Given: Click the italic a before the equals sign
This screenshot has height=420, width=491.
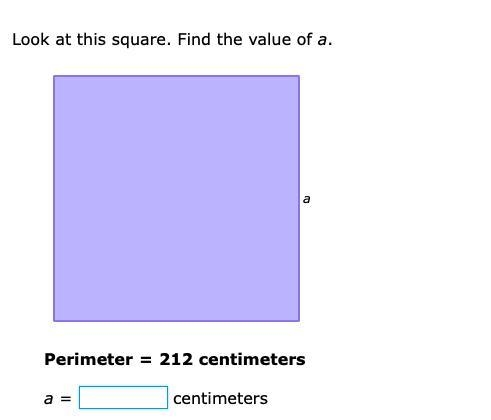Looking at the screenshot, I should 49,399.
